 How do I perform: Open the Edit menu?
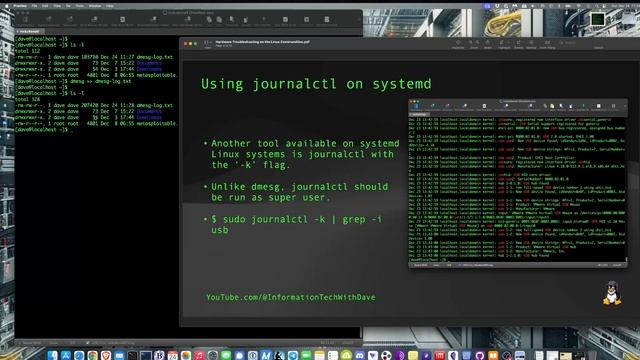click(x=45, y=6)
